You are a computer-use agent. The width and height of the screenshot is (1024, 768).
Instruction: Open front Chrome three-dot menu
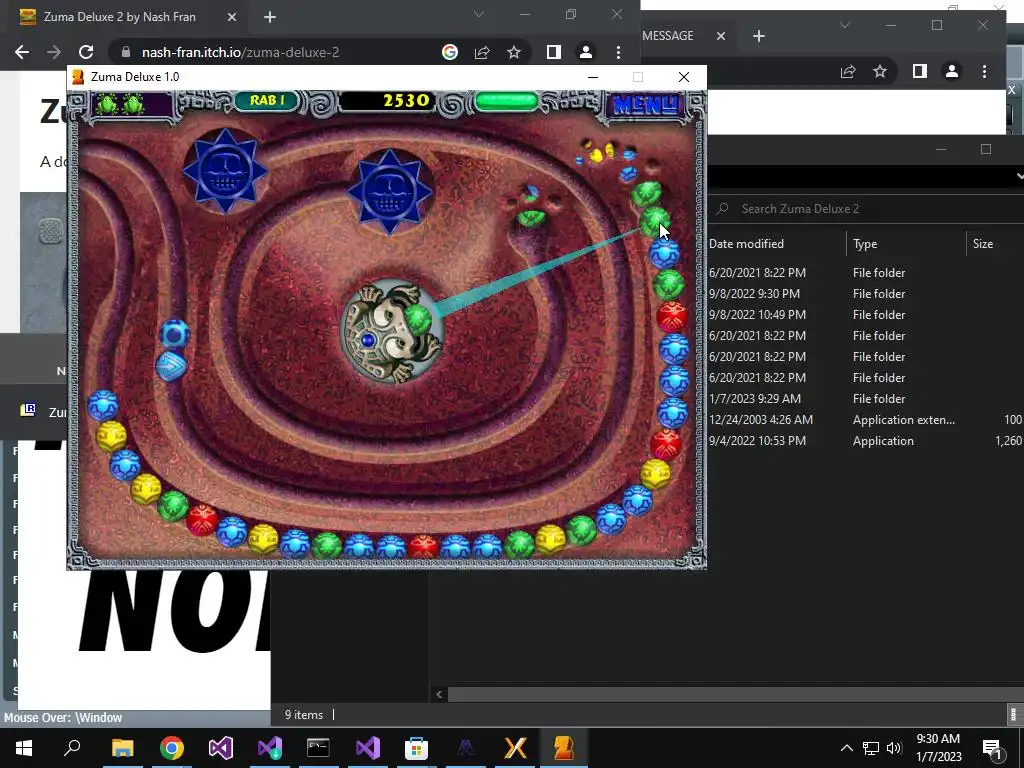pos(618,52)
